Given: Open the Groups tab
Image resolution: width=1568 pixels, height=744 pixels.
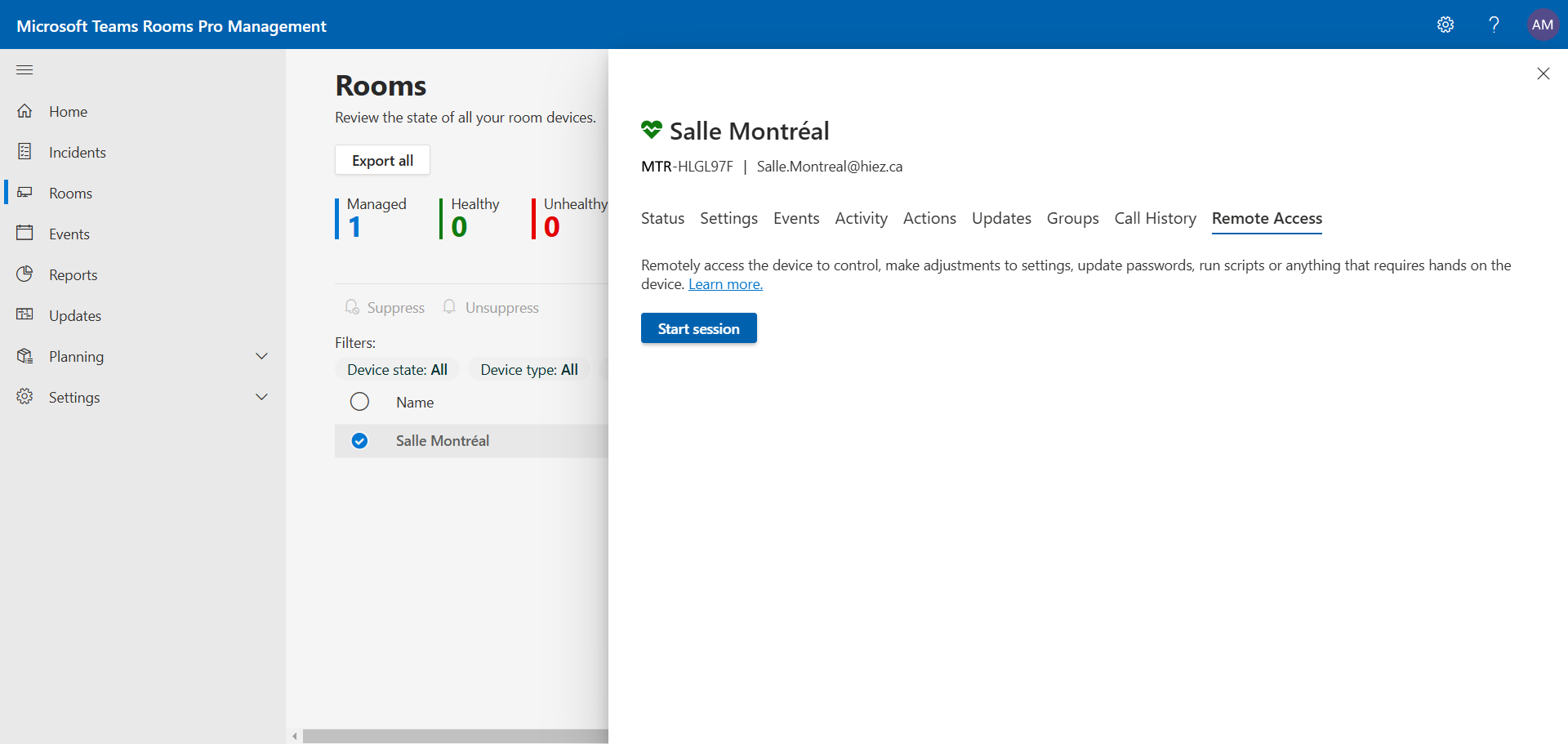Looking at the screenshot, I should [x=1073, y=219].
